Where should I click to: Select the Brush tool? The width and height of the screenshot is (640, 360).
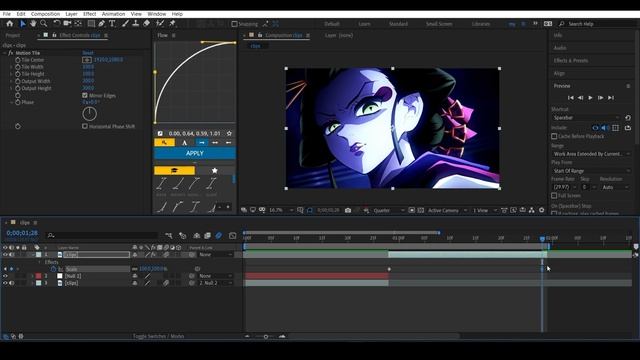125,24
